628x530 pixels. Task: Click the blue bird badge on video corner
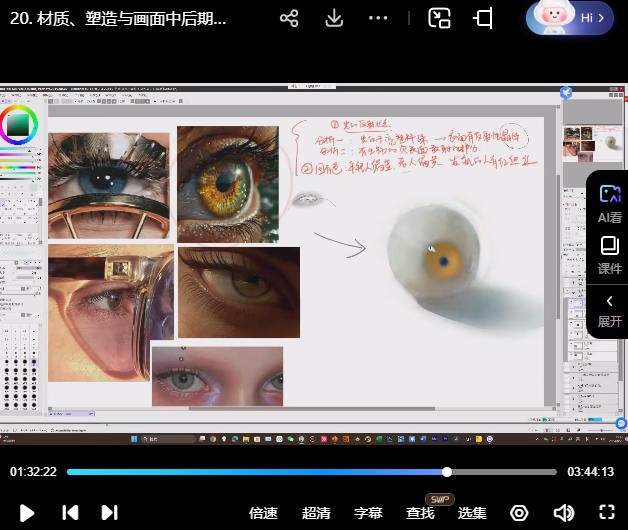[x=566, y=92]
